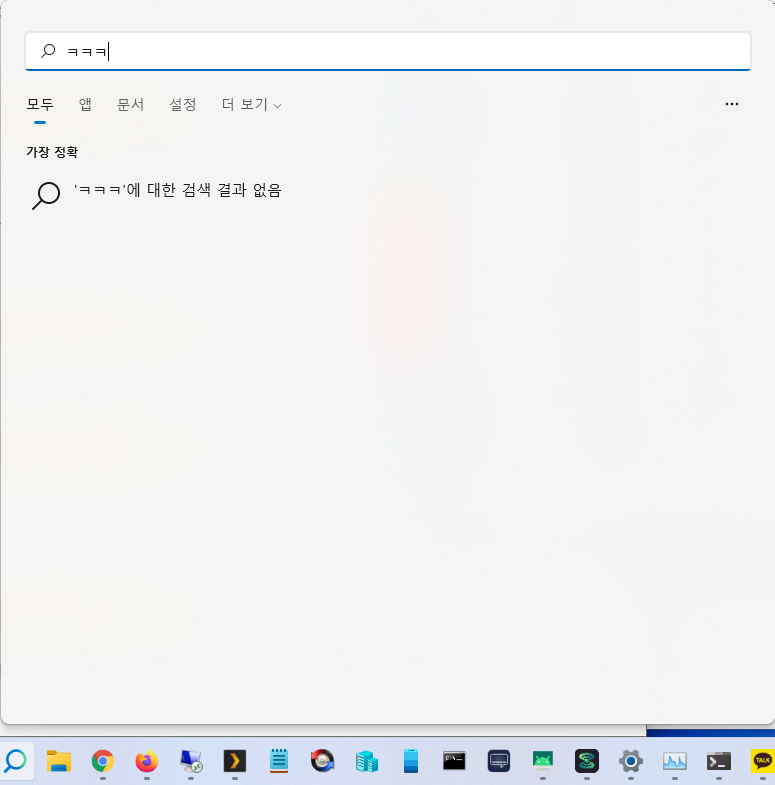This screenshot has width=775, height=785.
Task: Open Google Chrome from the taskbar
Action: (103, 761)
